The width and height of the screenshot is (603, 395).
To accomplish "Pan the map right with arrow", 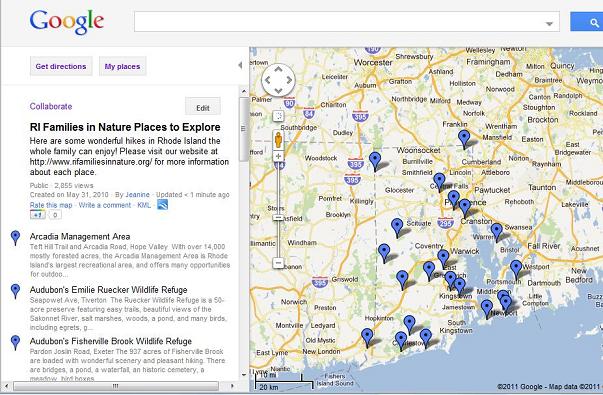I will [289, 80].
